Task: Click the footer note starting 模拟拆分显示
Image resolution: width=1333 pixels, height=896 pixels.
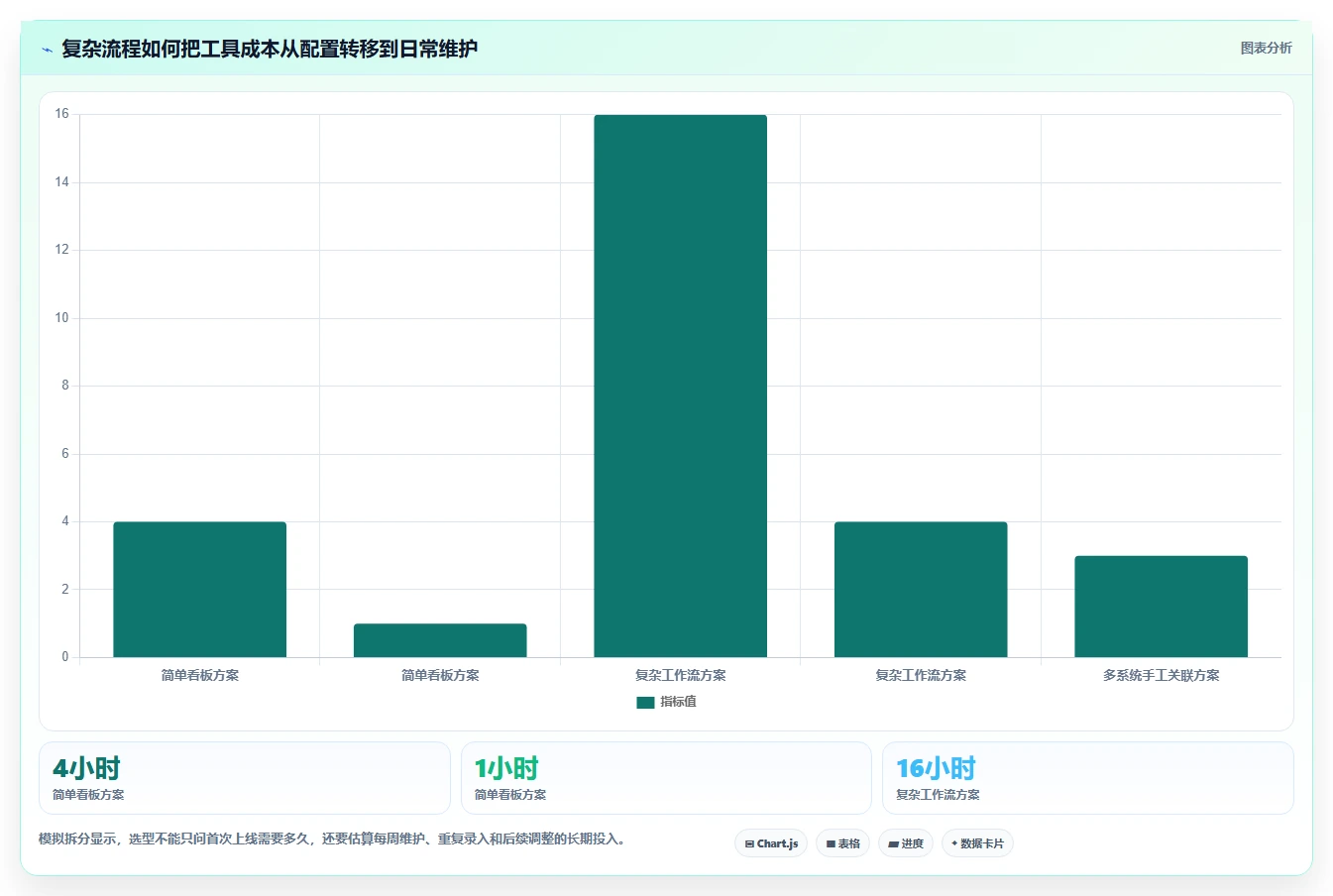Action: pyautogui.click(x=332, y=840)
